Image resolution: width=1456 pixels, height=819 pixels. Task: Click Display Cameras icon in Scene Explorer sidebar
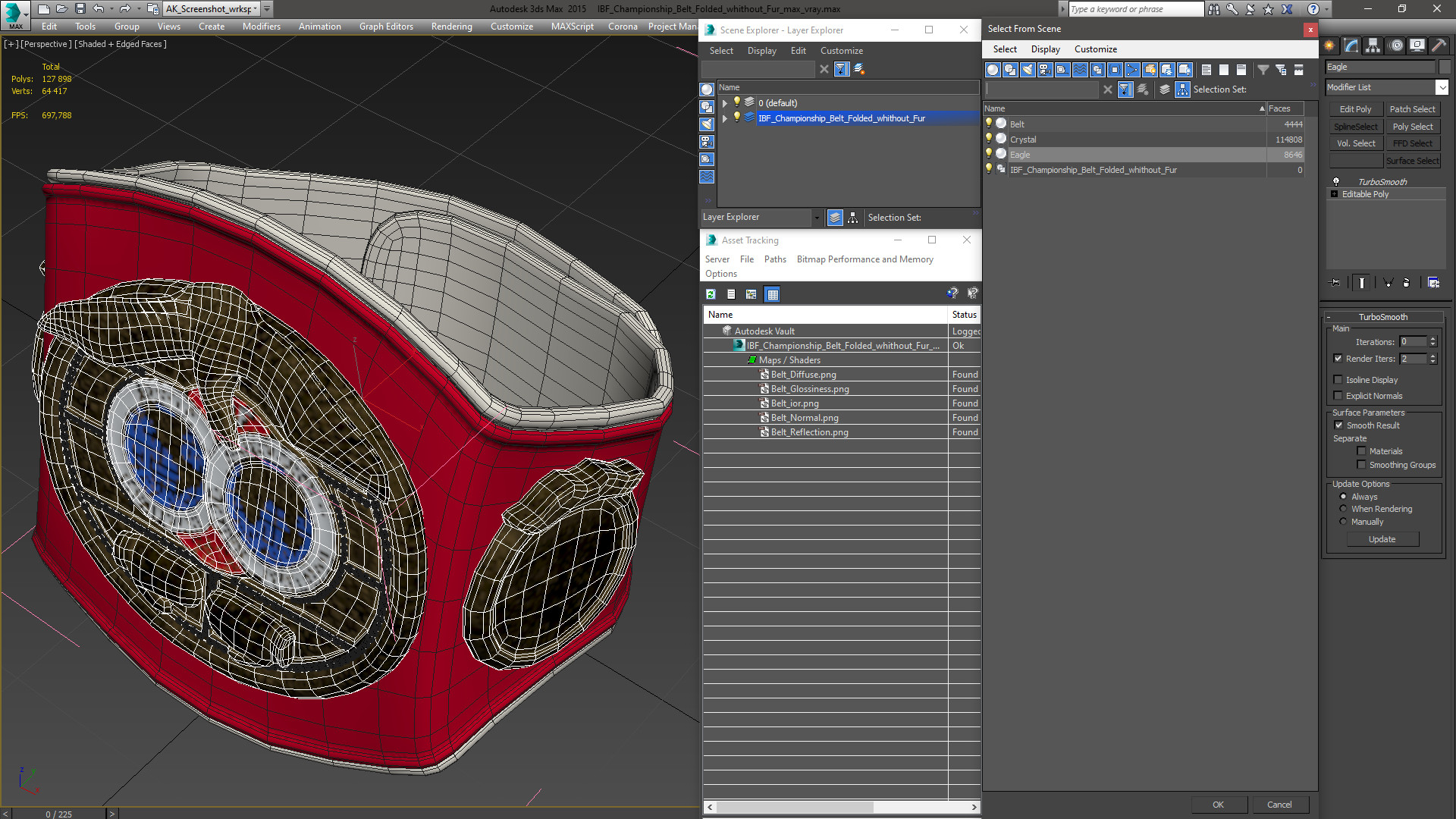point(707,142)
